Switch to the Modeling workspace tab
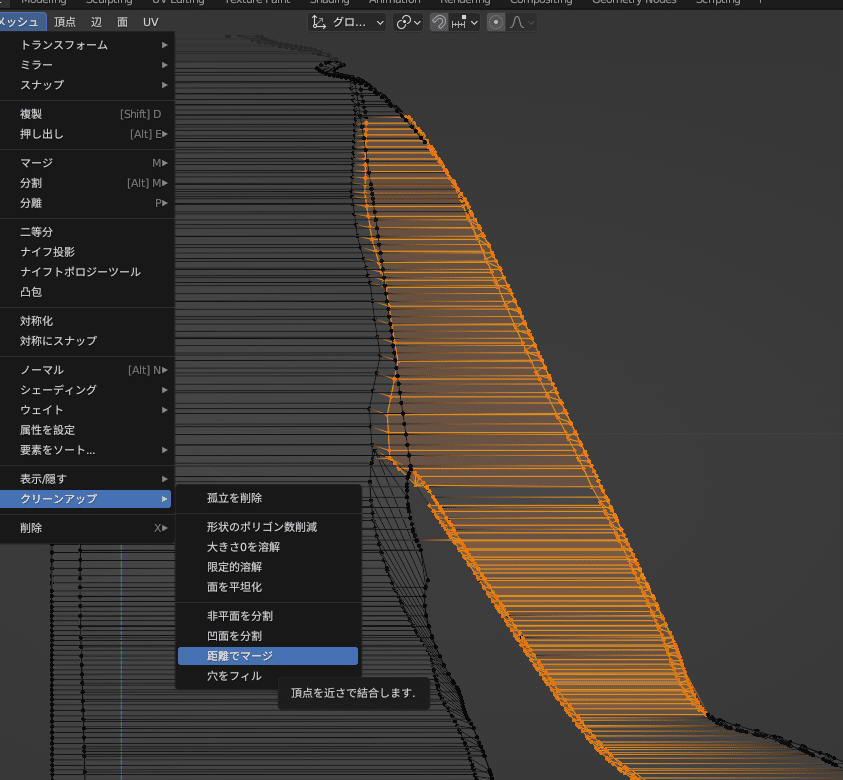The width and height of the screenshot is (843, 780). click(44, 2)
